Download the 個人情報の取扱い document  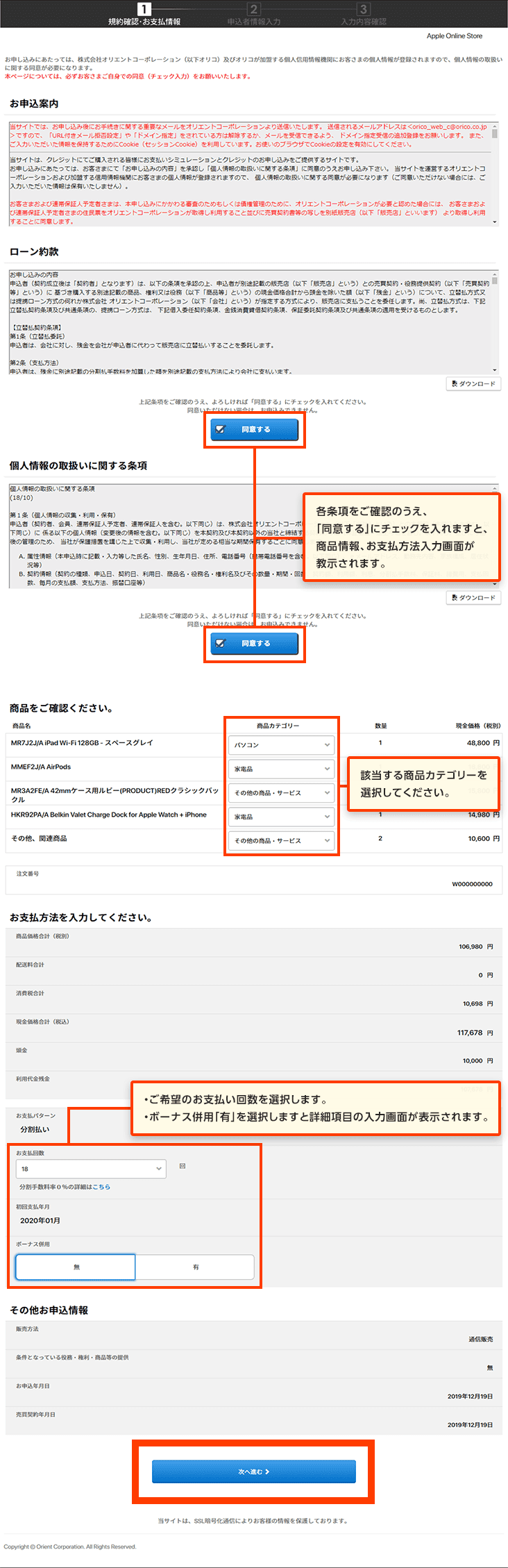point(473,598)
